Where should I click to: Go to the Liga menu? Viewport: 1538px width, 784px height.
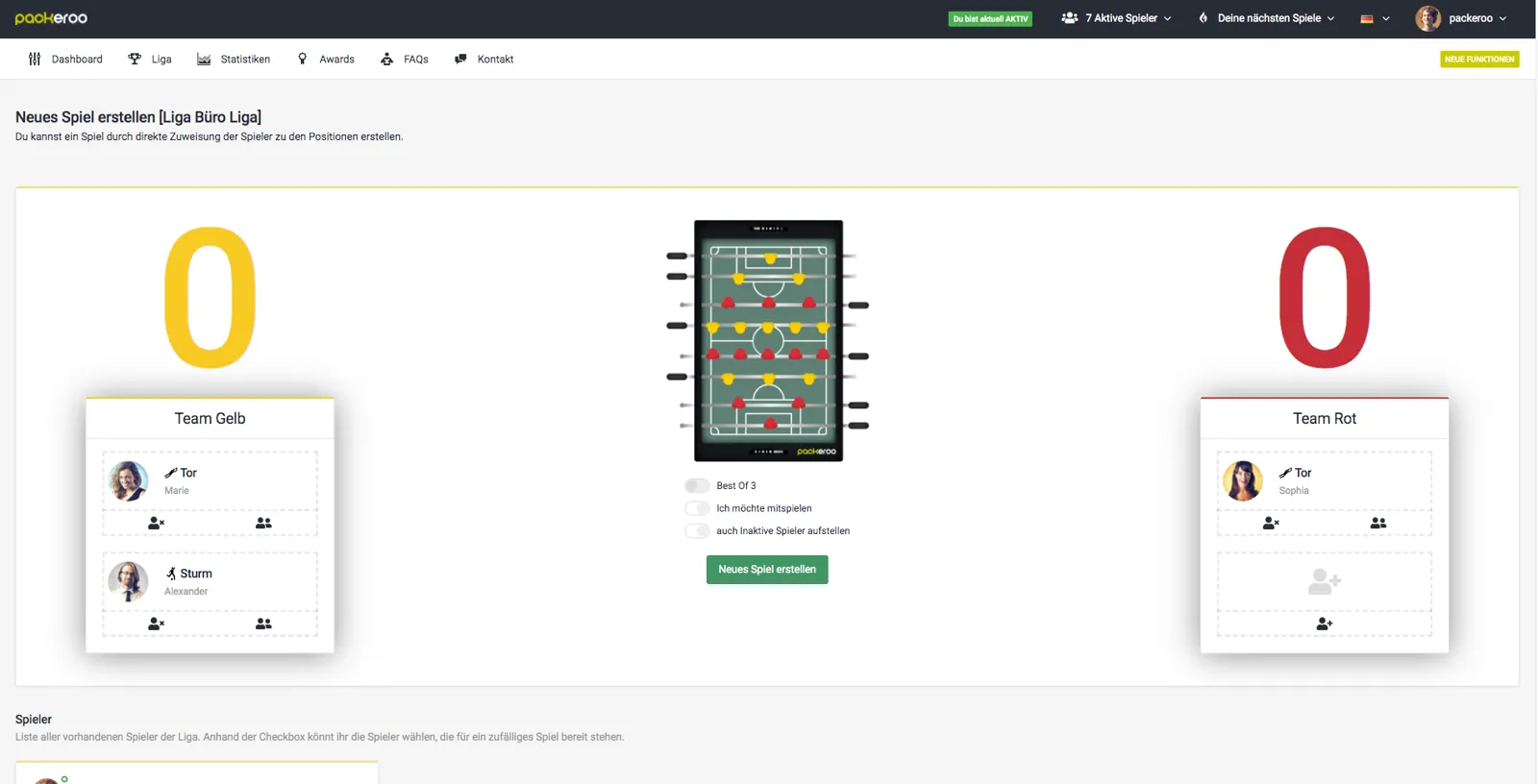point(150,60)
